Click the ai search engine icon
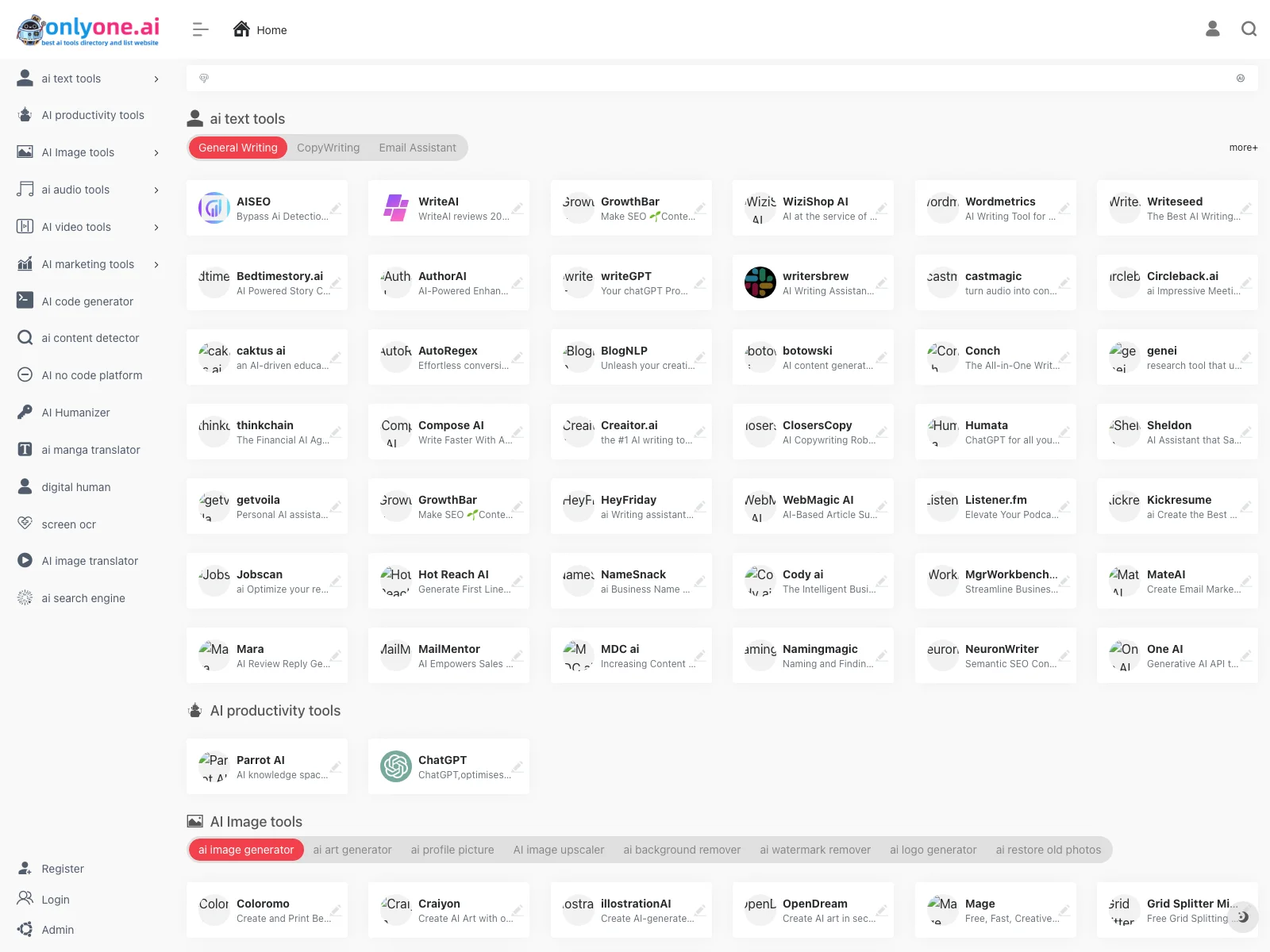Screen dimensions: 1270x952 25,598
